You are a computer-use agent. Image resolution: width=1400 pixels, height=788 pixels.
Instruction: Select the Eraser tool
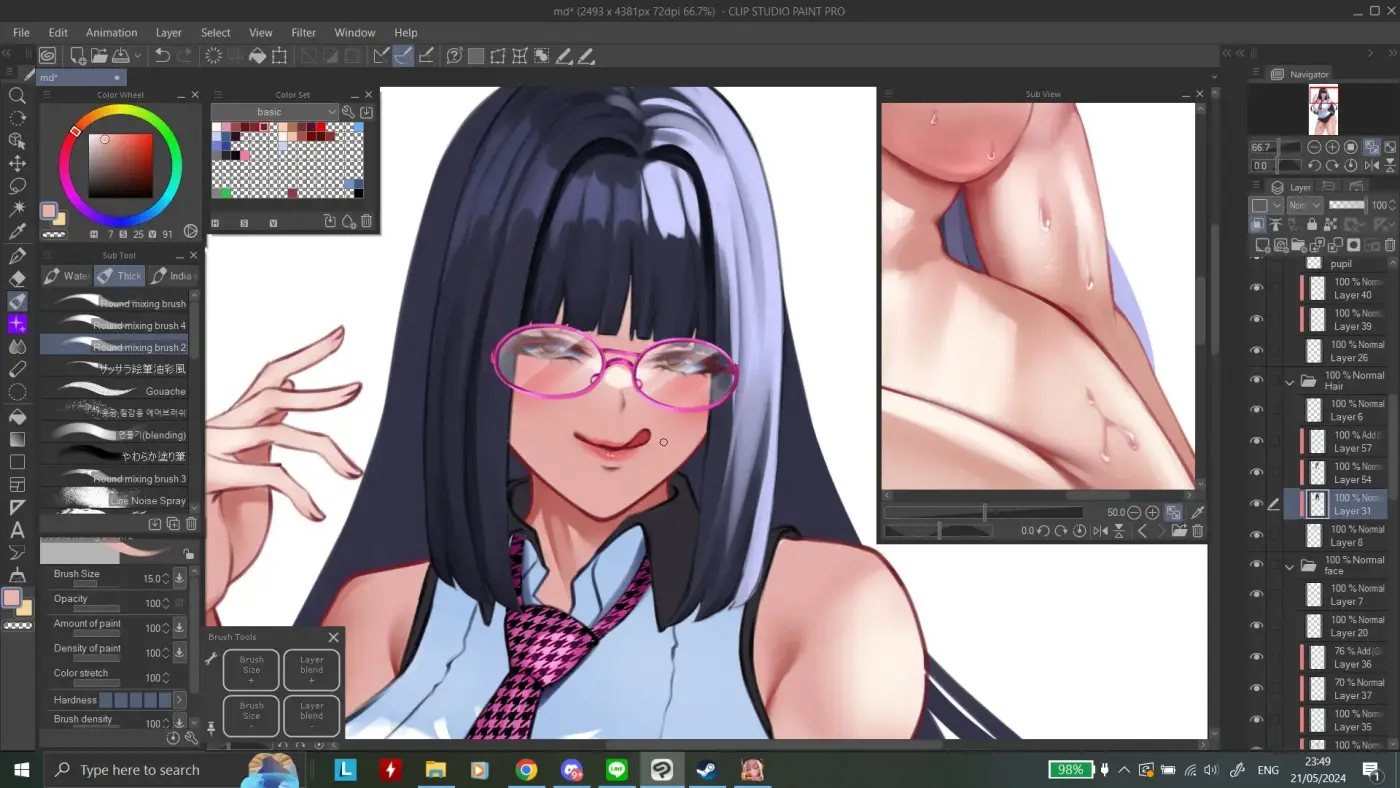click(17, 279)
